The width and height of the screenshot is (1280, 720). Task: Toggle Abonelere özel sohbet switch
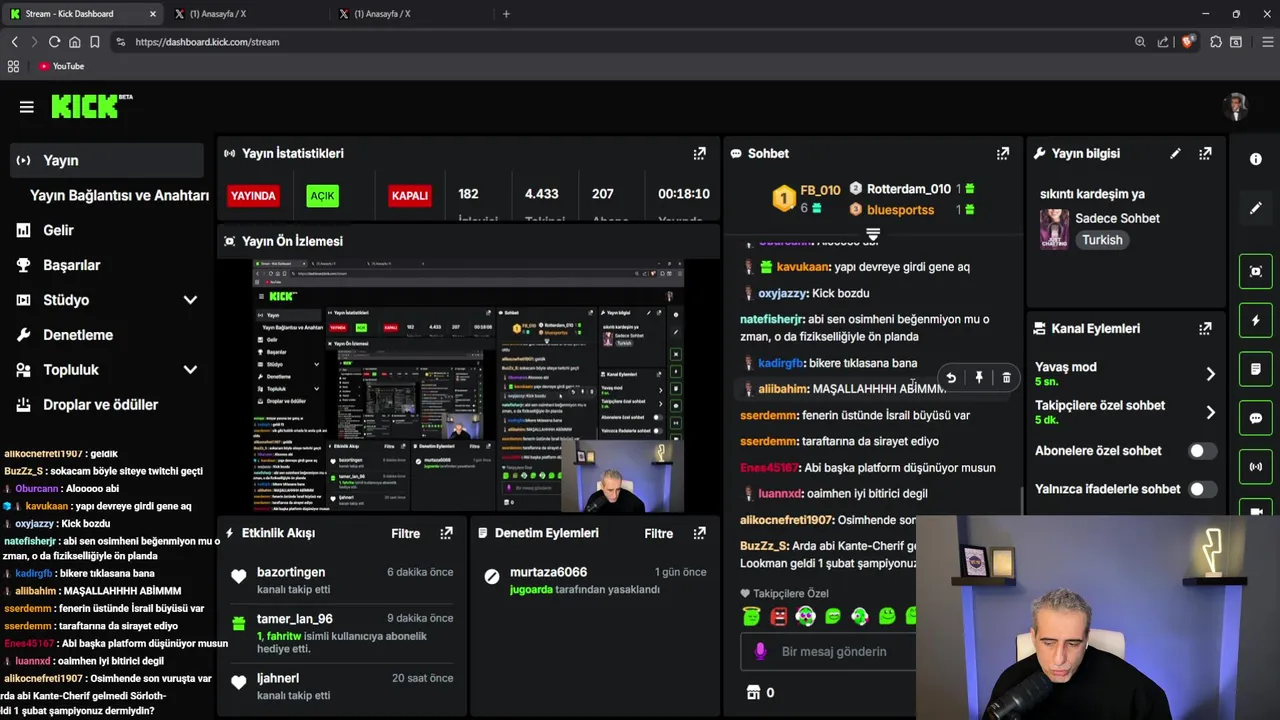(1203, 451)
